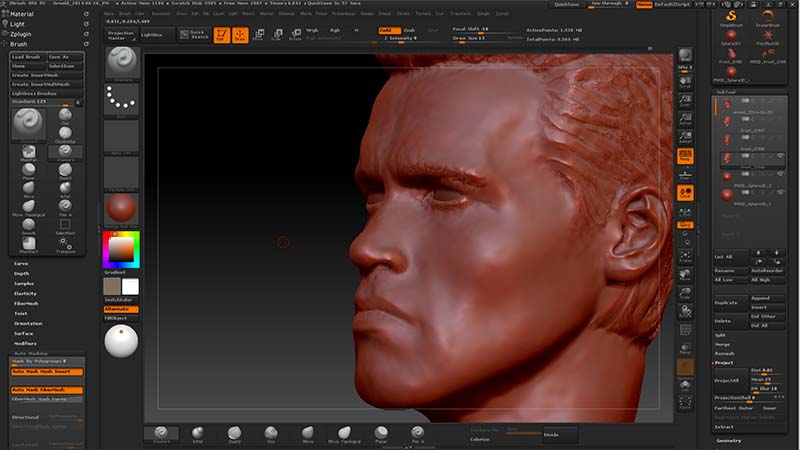Open the red material sphere thumbnail
Screen dimensions: 800x450
121,208
